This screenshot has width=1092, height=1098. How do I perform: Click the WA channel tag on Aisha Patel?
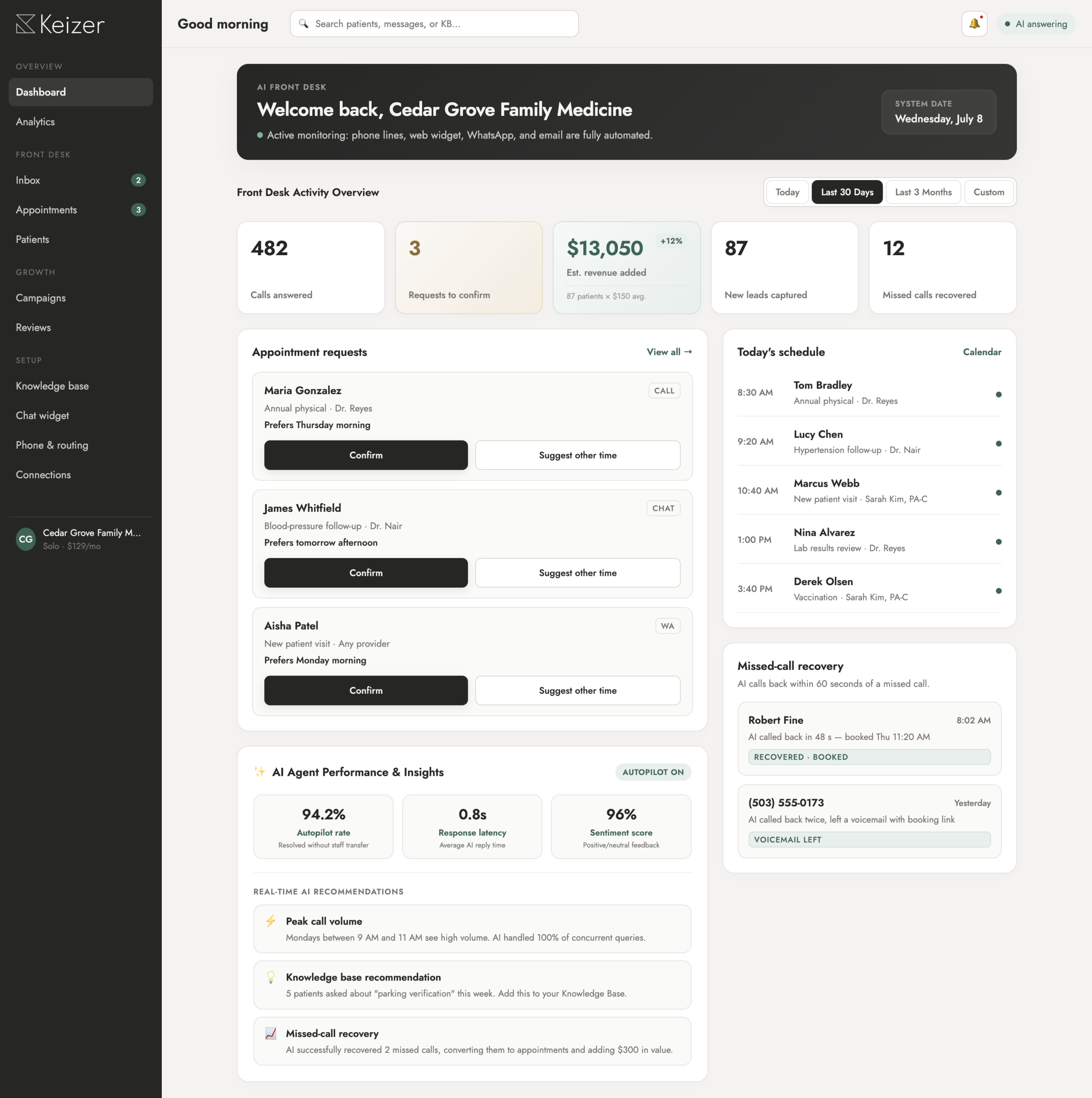tap(667, 626)
